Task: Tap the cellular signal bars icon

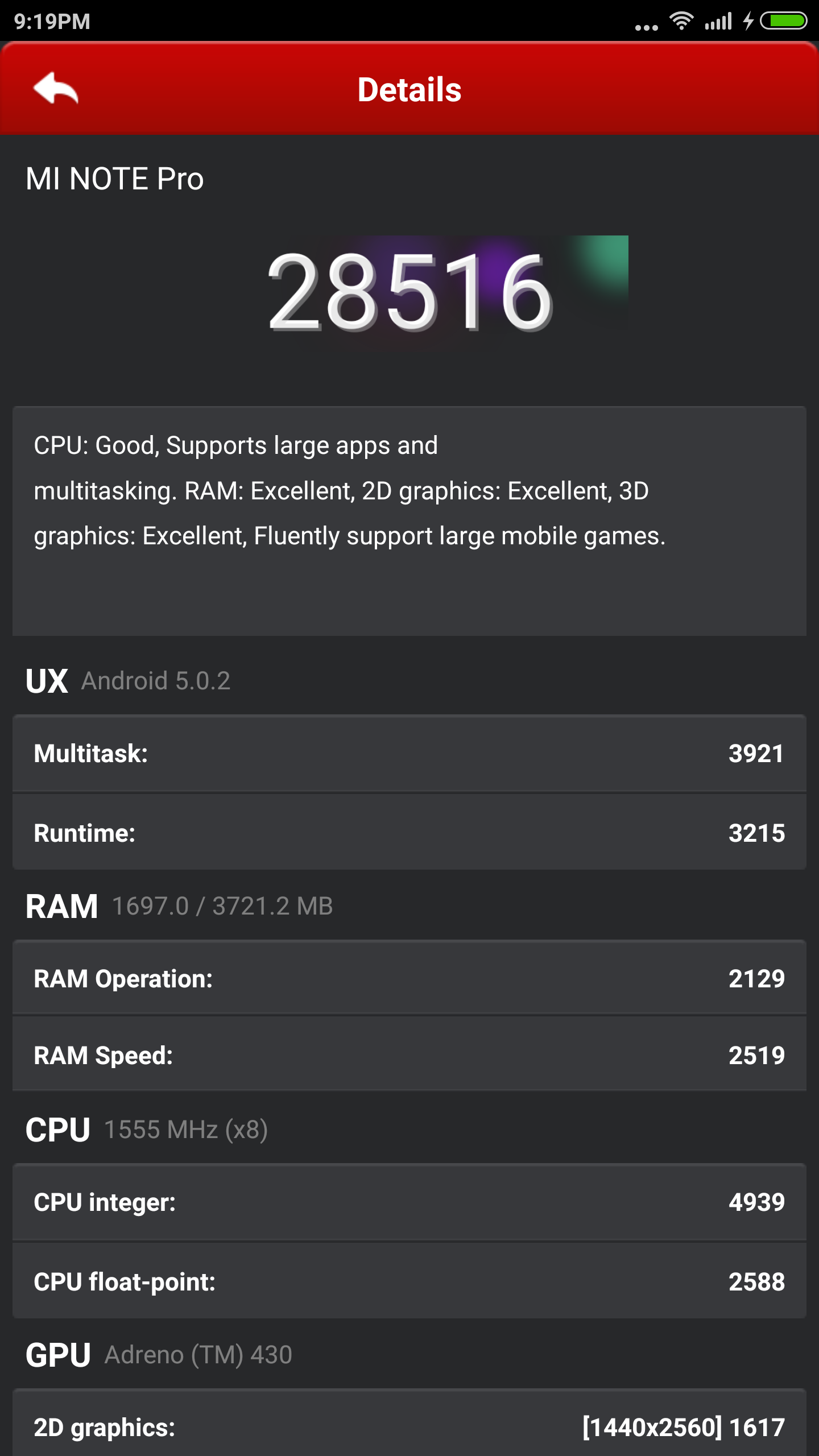Action: point(718,22)
